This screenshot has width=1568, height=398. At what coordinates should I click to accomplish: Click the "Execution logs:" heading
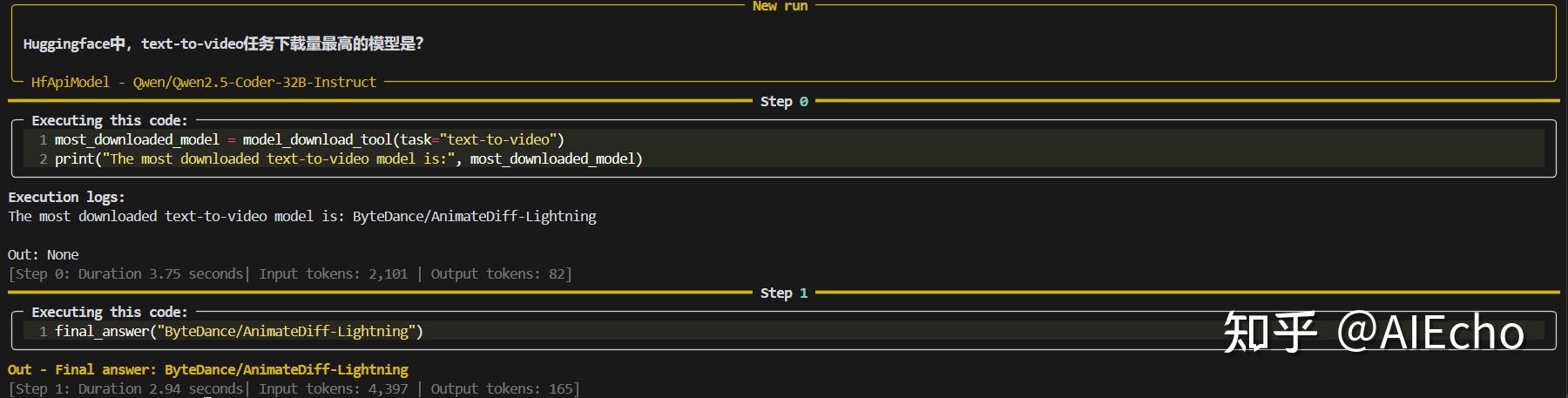[x=66, y=197]
